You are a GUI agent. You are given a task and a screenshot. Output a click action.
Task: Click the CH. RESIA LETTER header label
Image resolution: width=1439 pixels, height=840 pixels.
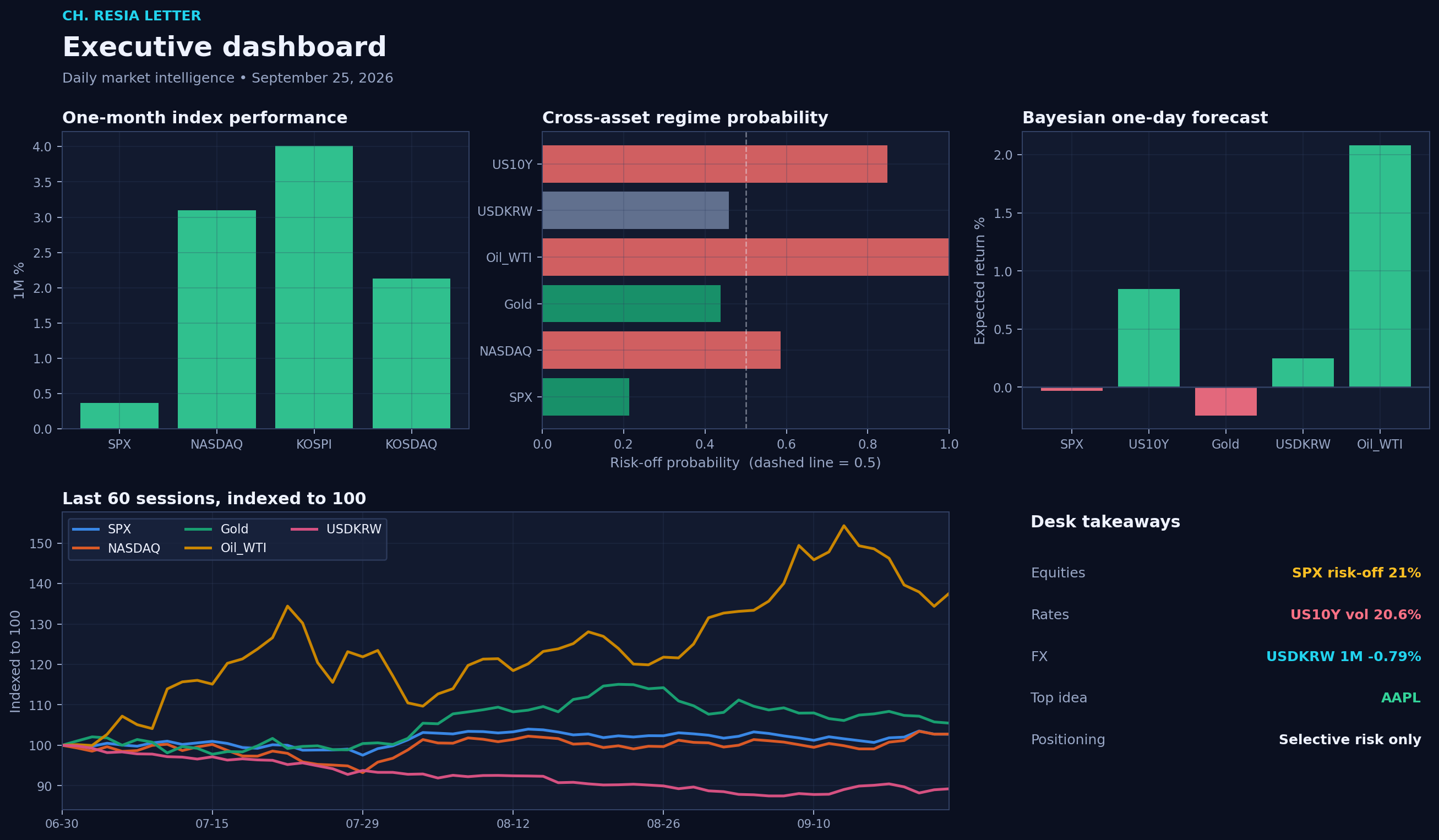[132, 16]
